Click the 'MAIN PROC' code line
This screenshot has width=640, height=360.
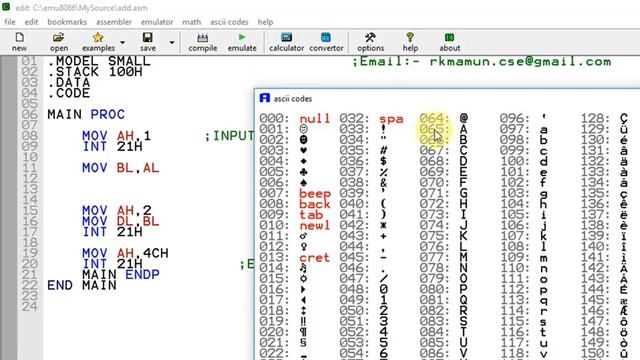click(86, 114)
